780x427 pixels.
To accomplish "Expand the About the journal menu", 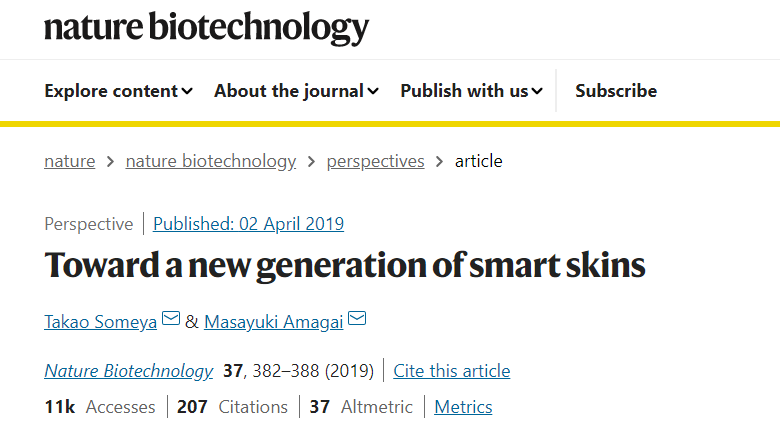I will (x=296, y=91).
